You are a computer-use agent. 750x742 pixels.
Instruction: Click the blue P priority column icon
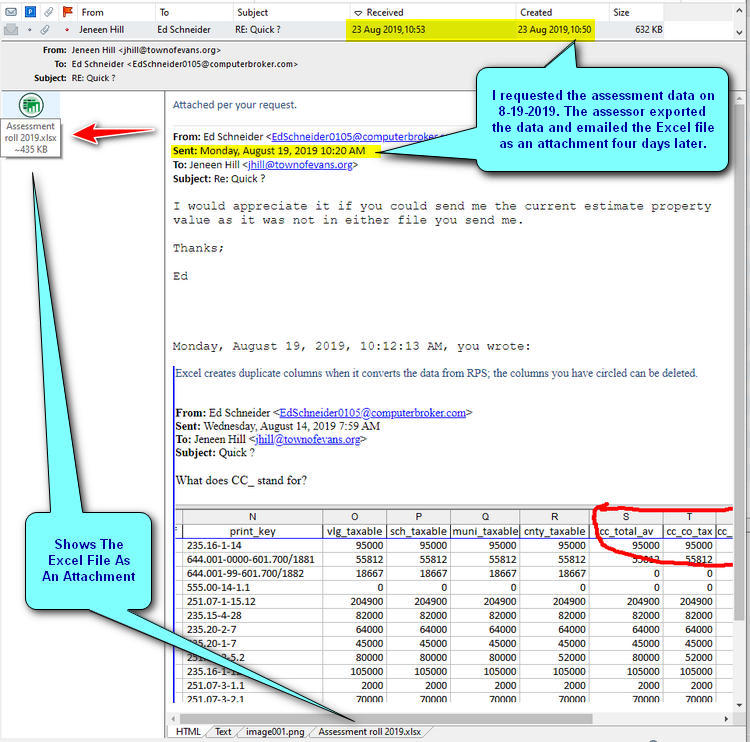(29, 12)
